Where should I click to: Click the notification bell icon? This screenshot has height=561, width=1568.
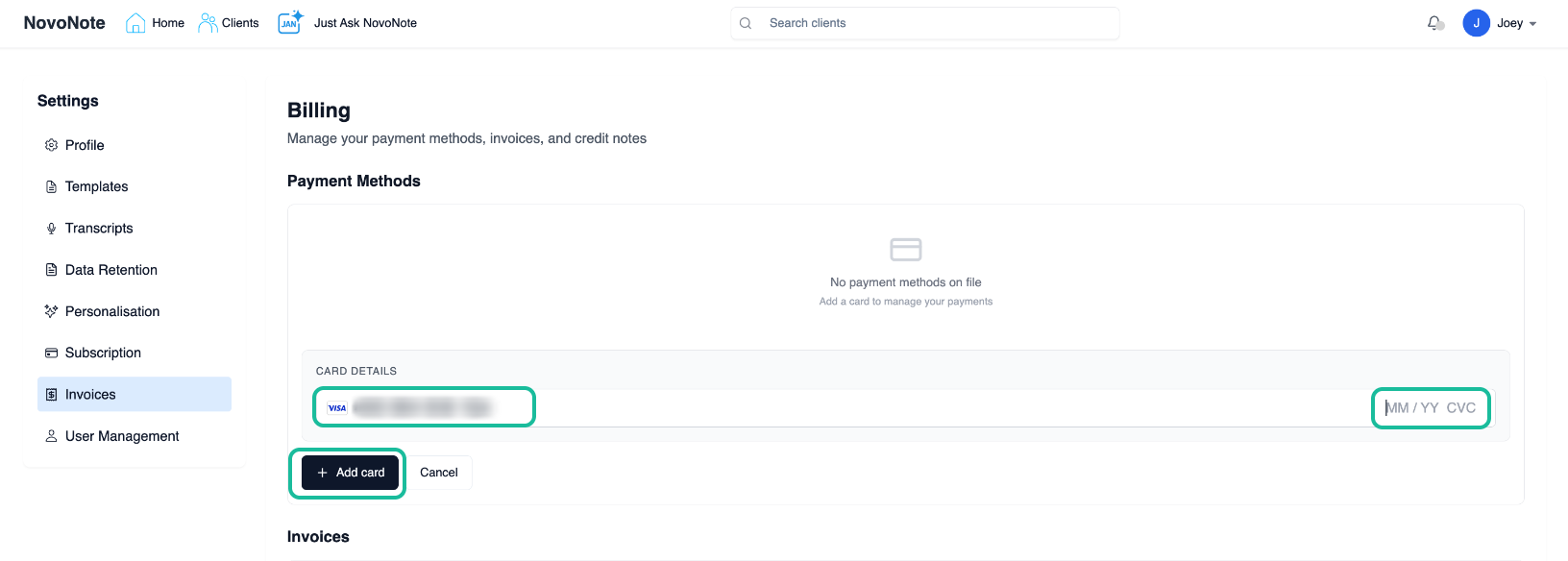click(1434, 23)
